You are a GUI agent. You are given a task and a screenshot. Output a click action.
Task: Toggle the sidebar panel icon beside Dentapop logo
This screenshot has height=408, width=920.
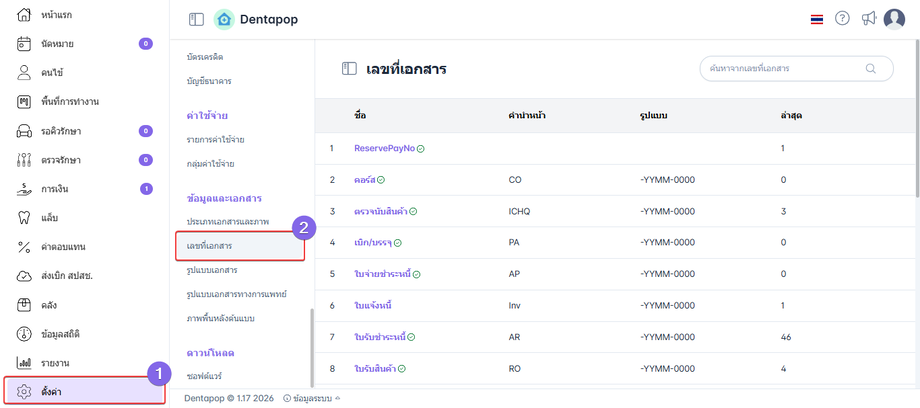pos(196,19)
